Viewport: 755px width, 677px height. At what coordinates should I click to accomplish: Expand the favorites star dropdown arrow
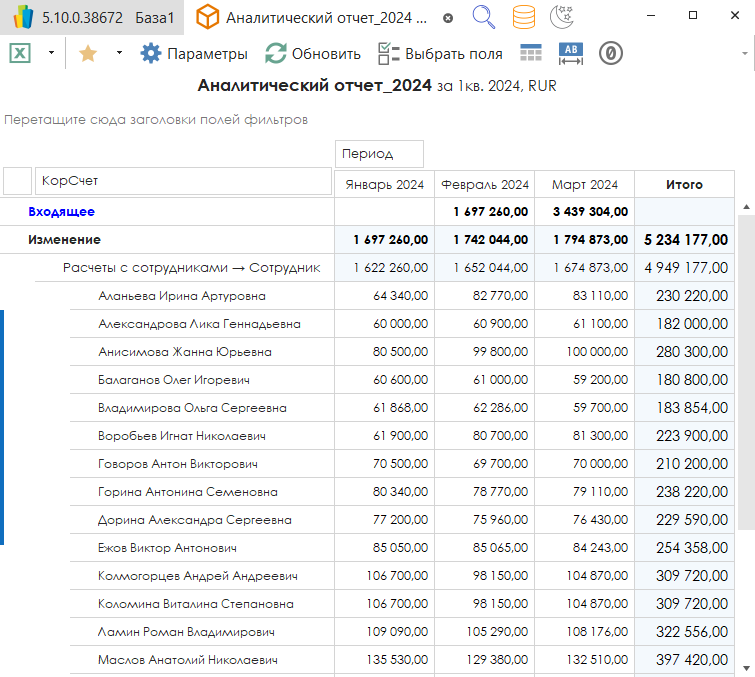point(119,53)
